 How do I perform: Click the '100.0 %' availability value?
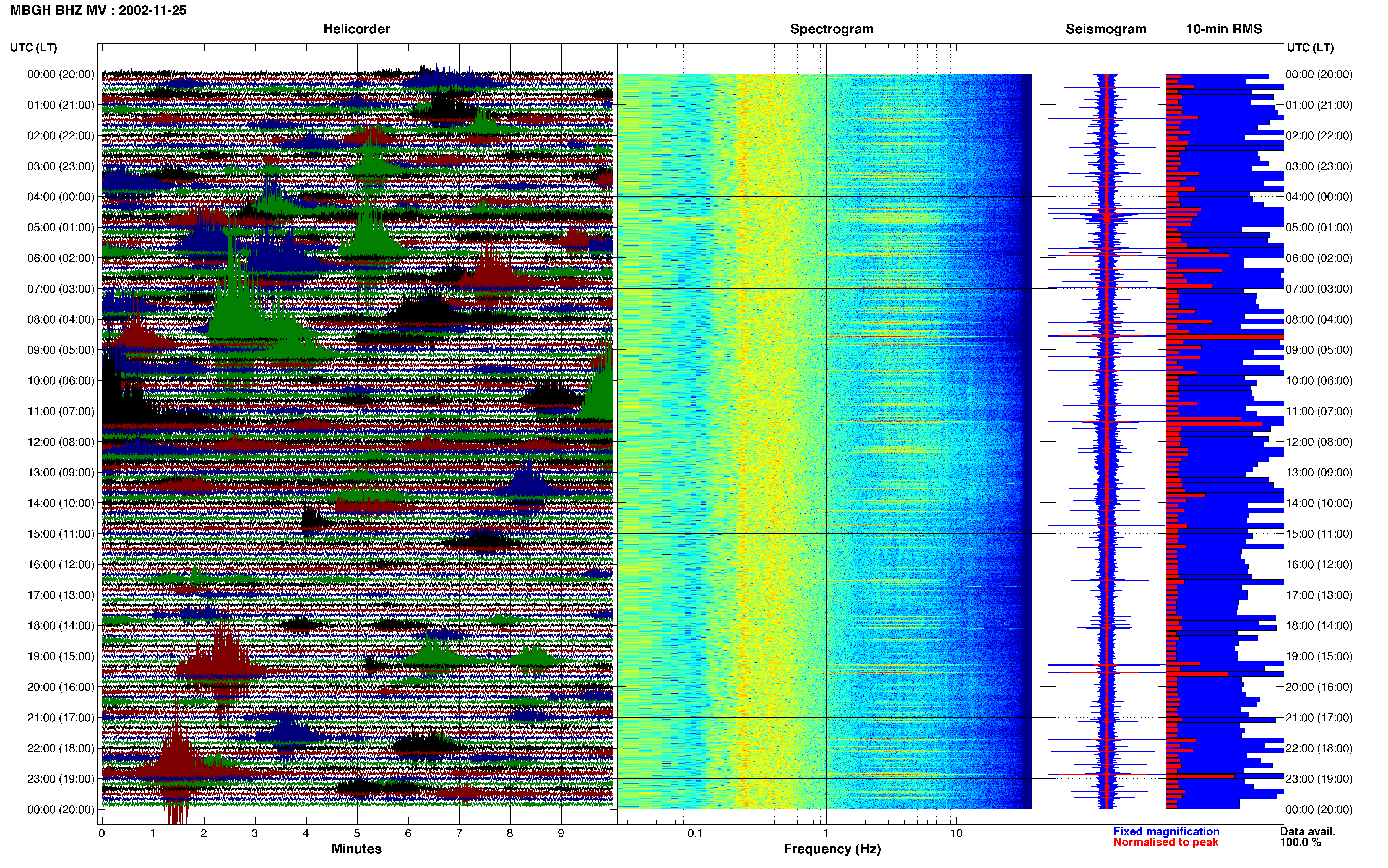1300,843
